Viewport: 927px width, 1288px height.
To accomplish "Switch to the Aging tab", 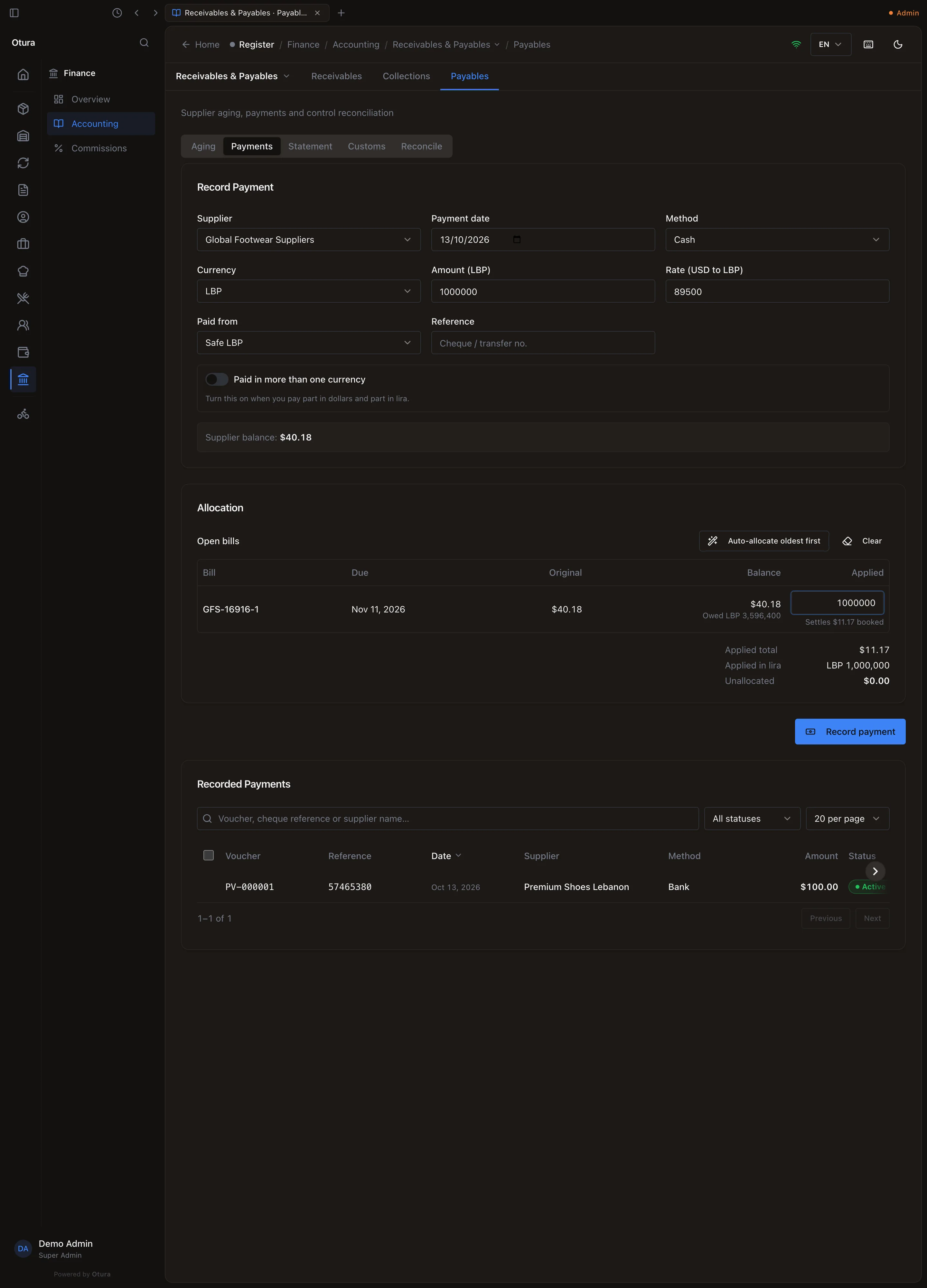I will tap(203, 146).
